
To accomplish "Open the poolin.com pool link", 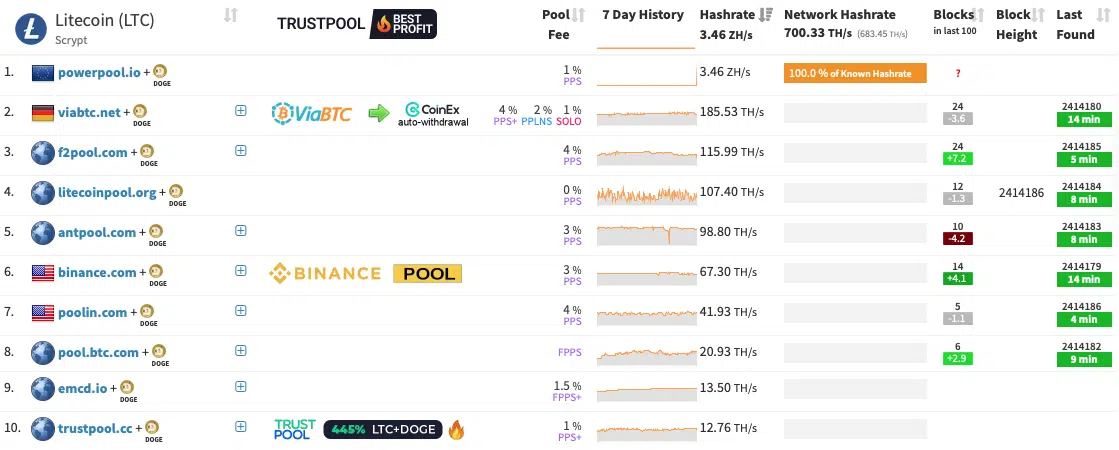I will (93, 312).
